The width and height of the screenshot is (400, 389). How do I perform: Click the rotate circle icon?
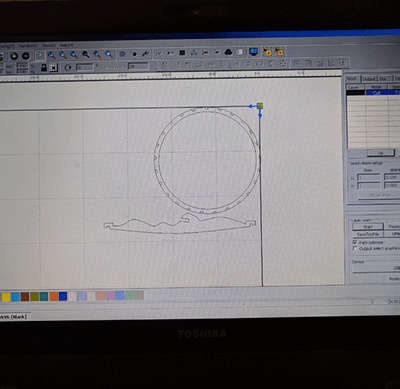[68, 67]
